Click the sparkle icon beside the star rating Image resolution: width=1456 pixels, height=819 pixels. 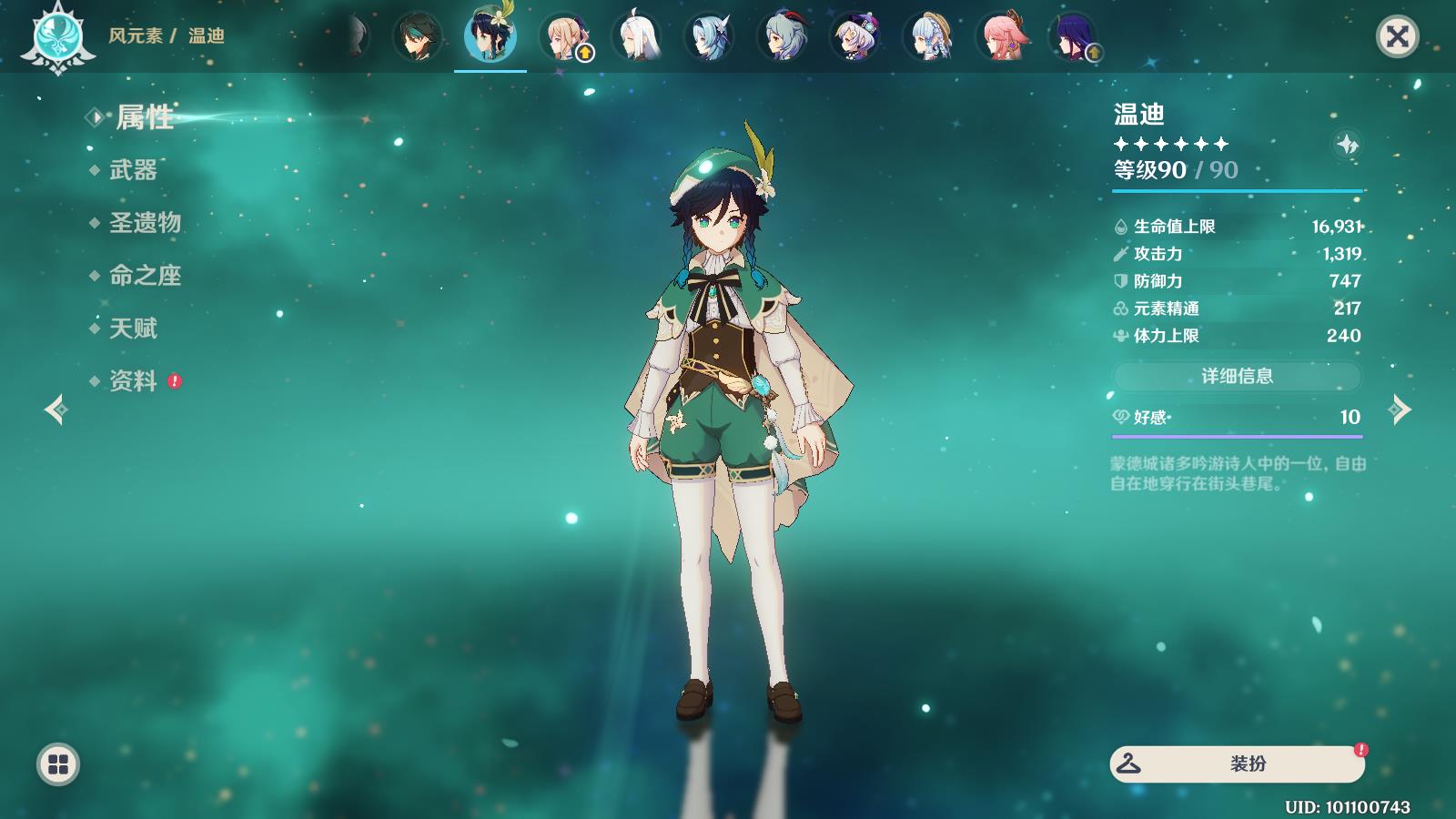tap(1347, 144)
